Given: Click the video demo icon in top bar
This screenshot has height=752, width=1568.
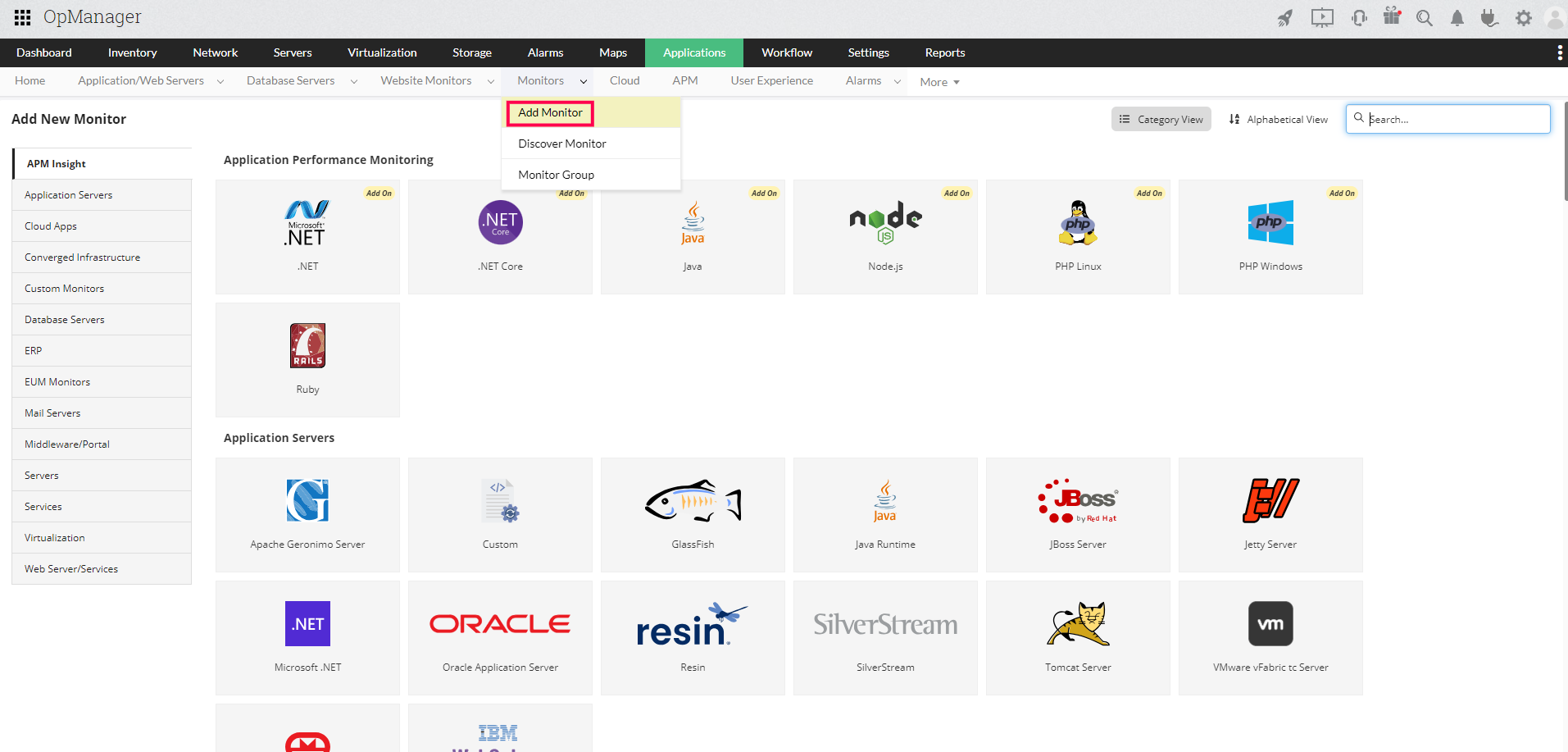Looking at the screenshot, I should (1322, 17).
